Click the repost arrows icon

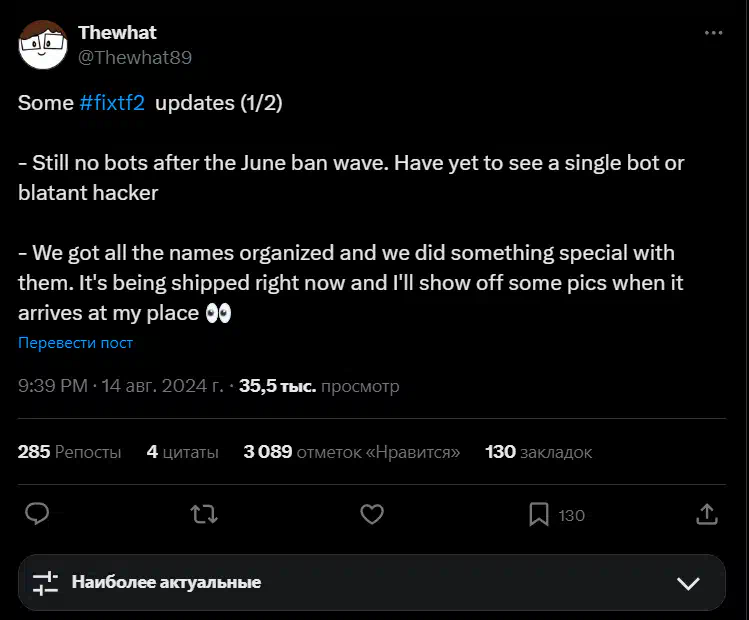(204, 515)
